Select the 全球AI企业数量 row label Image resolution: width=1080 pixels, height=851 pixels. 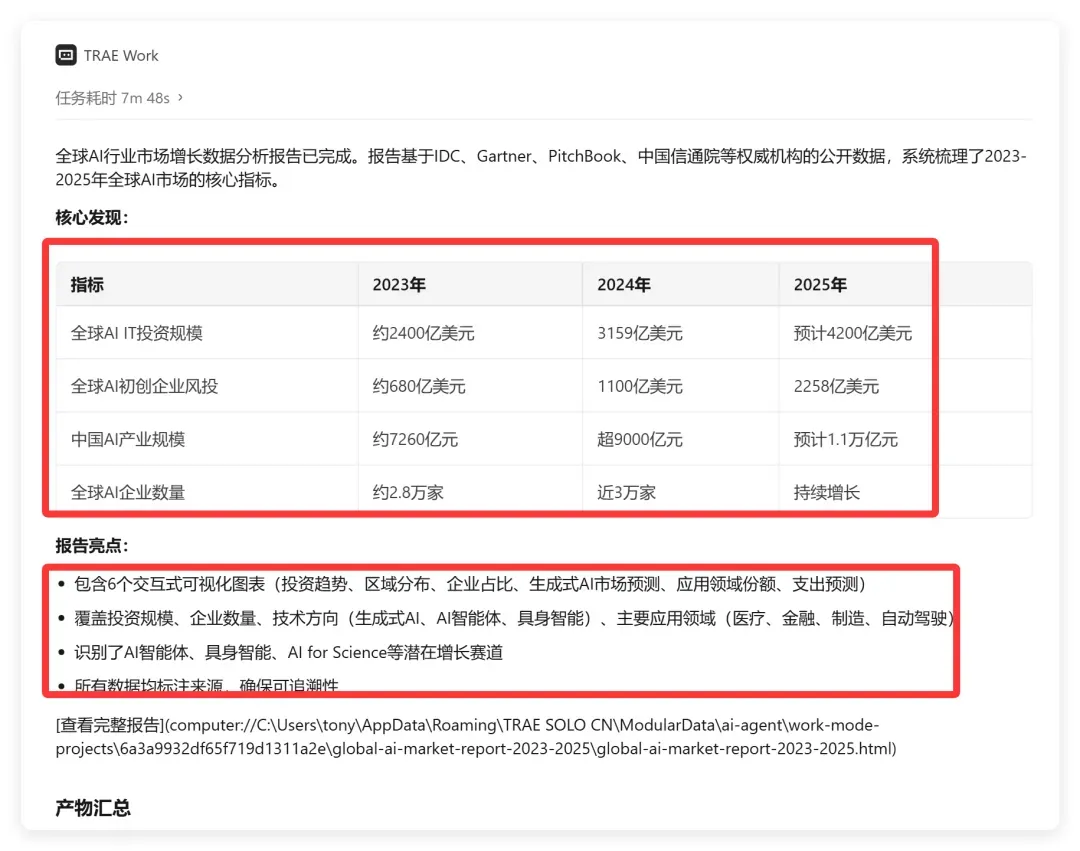(127, 492)
